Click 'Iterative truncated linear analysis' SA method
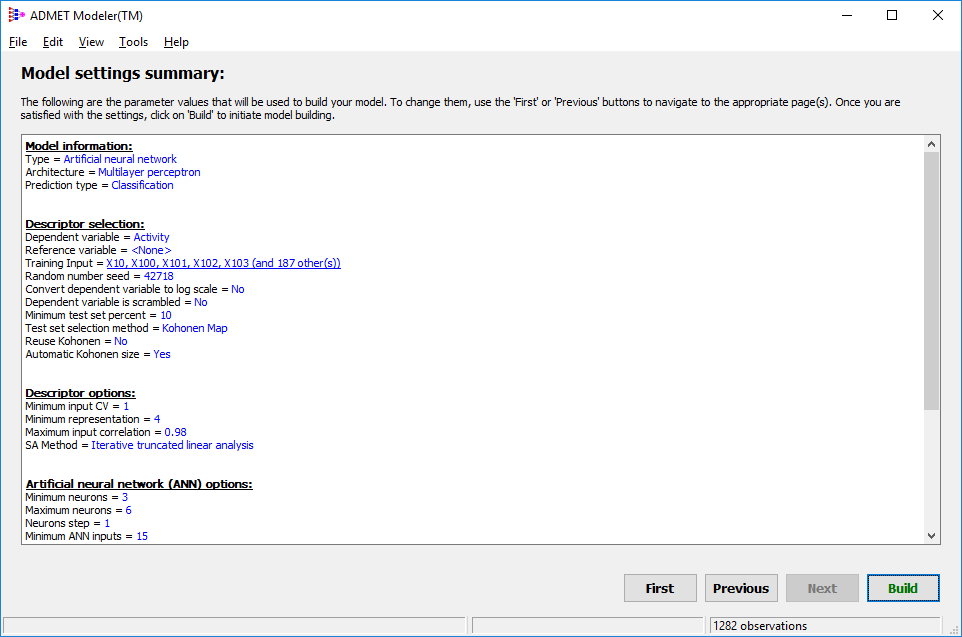962x637 pixels. click(172, 445)
